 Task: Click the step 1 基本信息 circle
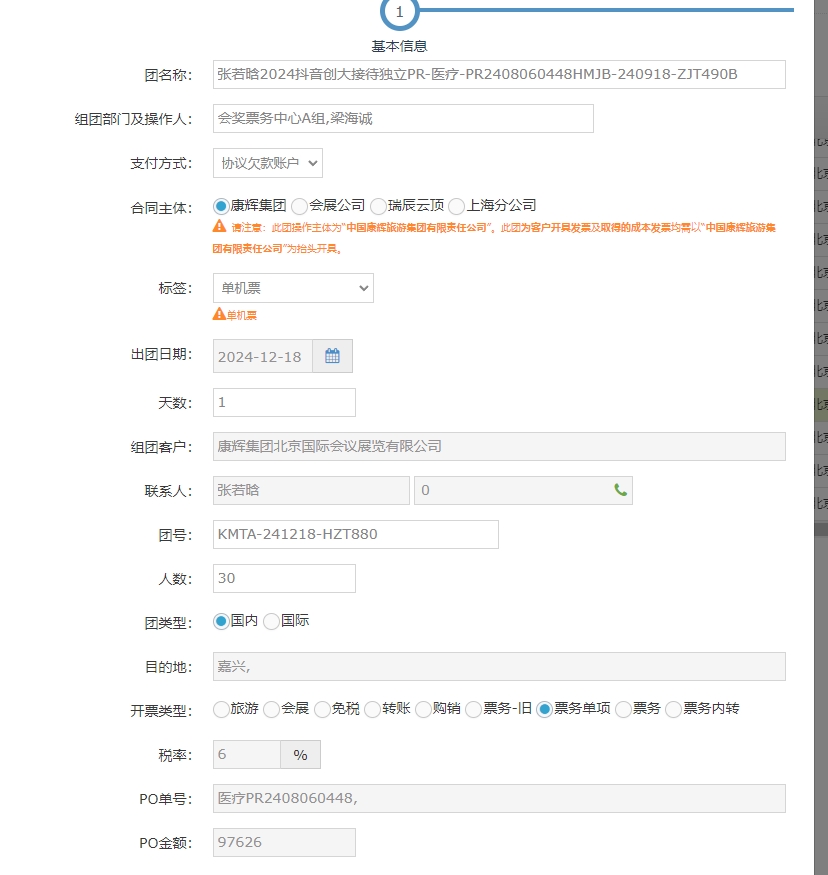(399, 13)
